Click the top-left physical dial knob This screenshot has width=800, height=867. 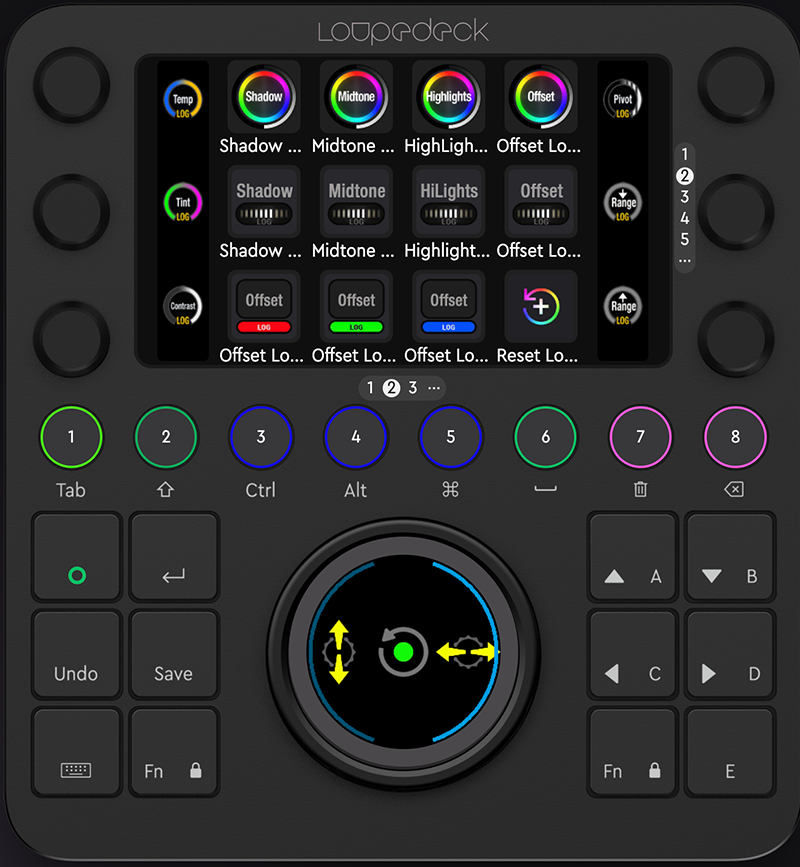coord(72,85)
